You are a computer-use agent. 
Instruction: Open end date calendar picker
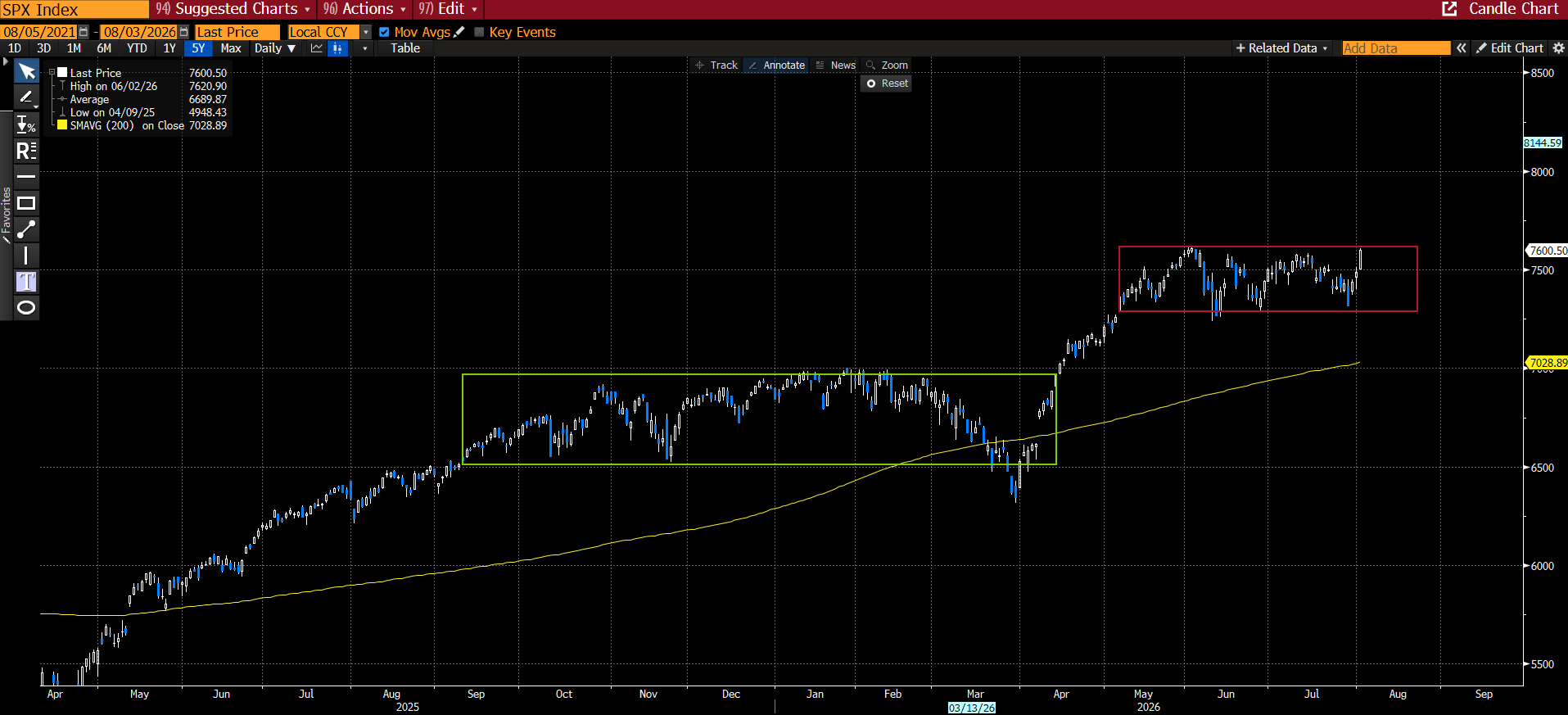tap(183, 32)
